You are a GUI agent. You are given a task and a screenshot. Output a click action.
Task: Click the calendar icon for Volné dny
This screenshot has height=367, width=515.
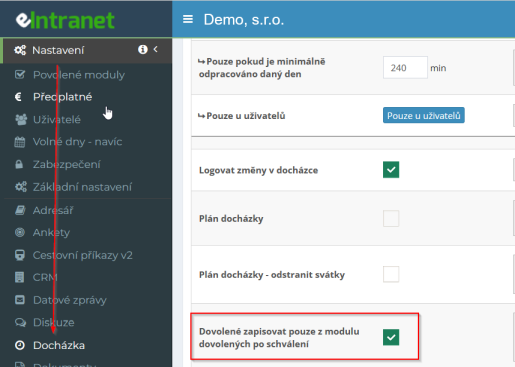tap(20, 142)
